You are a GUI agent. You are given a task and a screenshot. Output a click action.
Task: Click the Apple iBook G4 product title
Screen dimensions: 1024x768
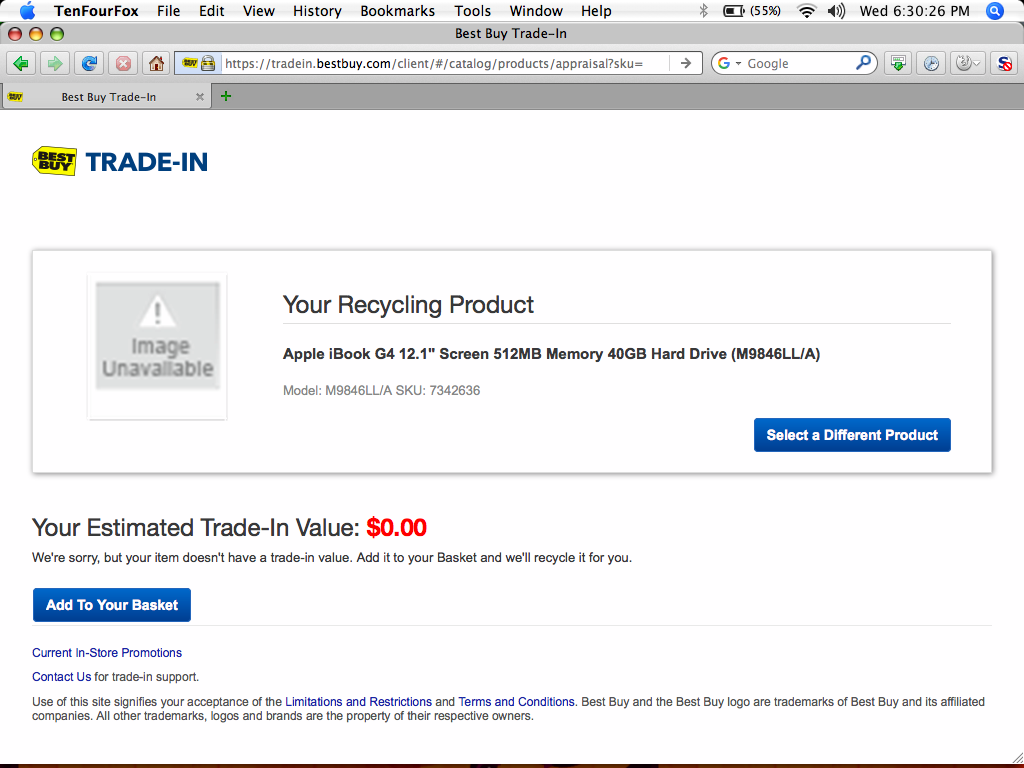551,354
